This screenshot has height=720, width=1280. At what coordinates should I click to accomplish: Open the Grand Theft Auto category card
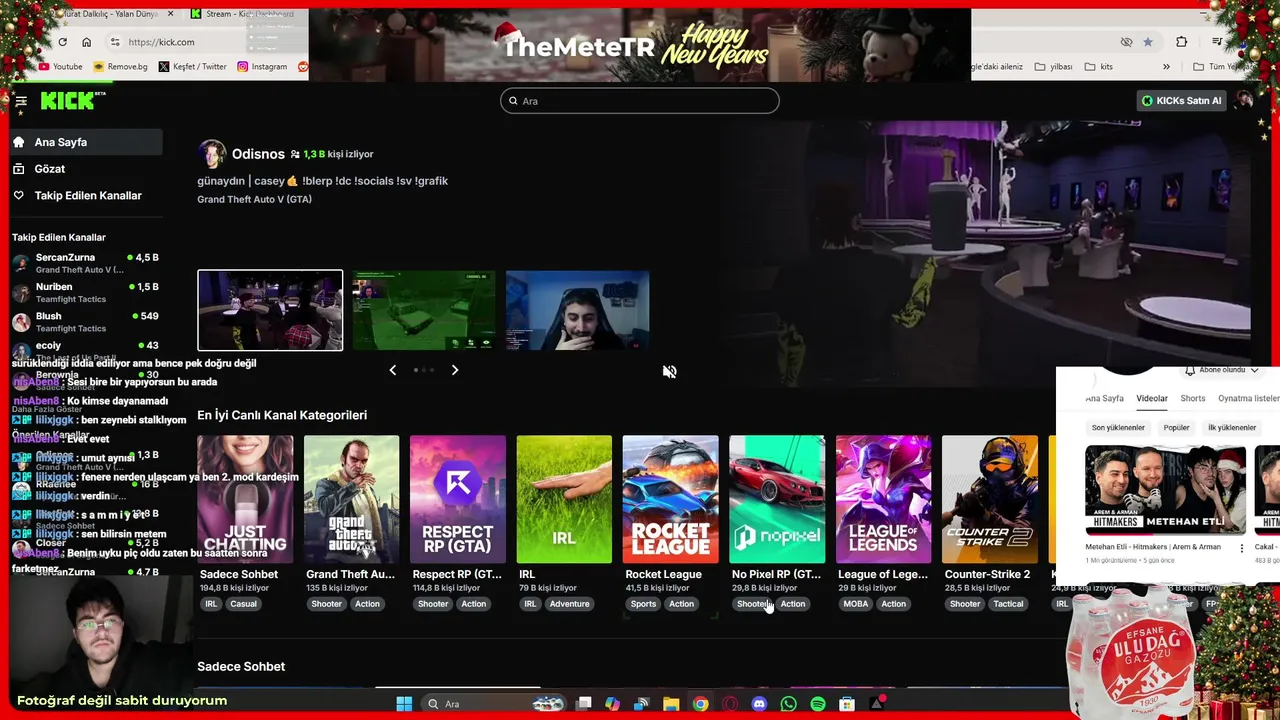(x=351, y=499)
